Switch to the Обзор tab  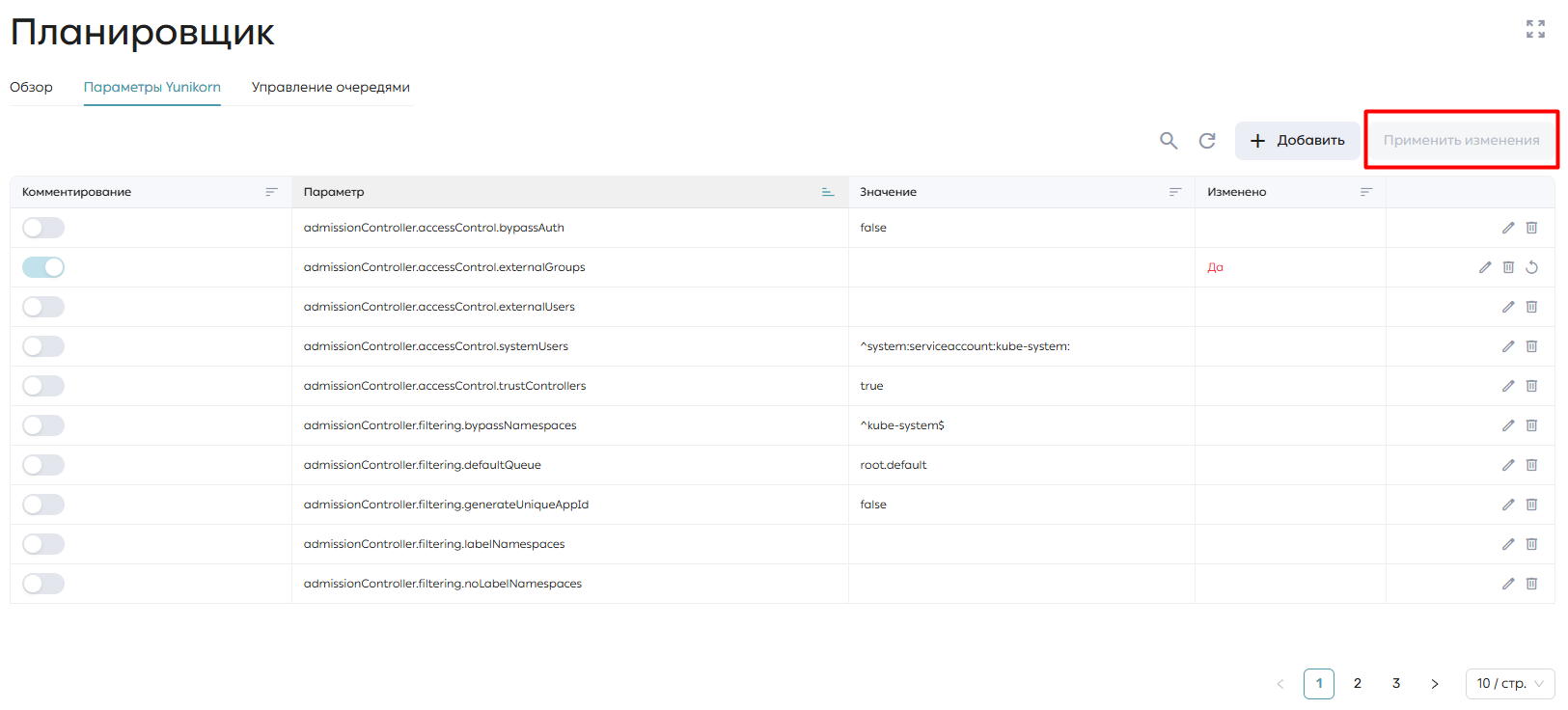point(31,87)
